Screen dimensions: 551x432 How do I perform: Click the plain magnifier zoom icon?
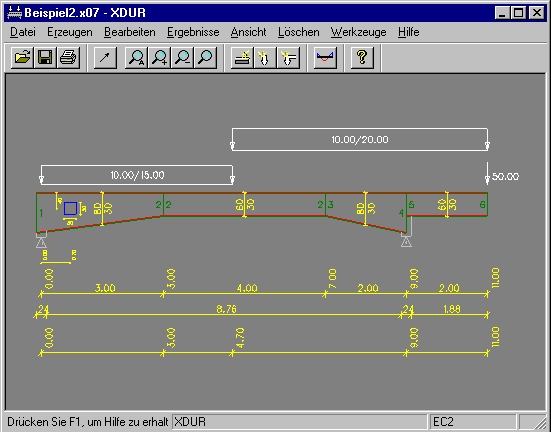tap(206, 57)
